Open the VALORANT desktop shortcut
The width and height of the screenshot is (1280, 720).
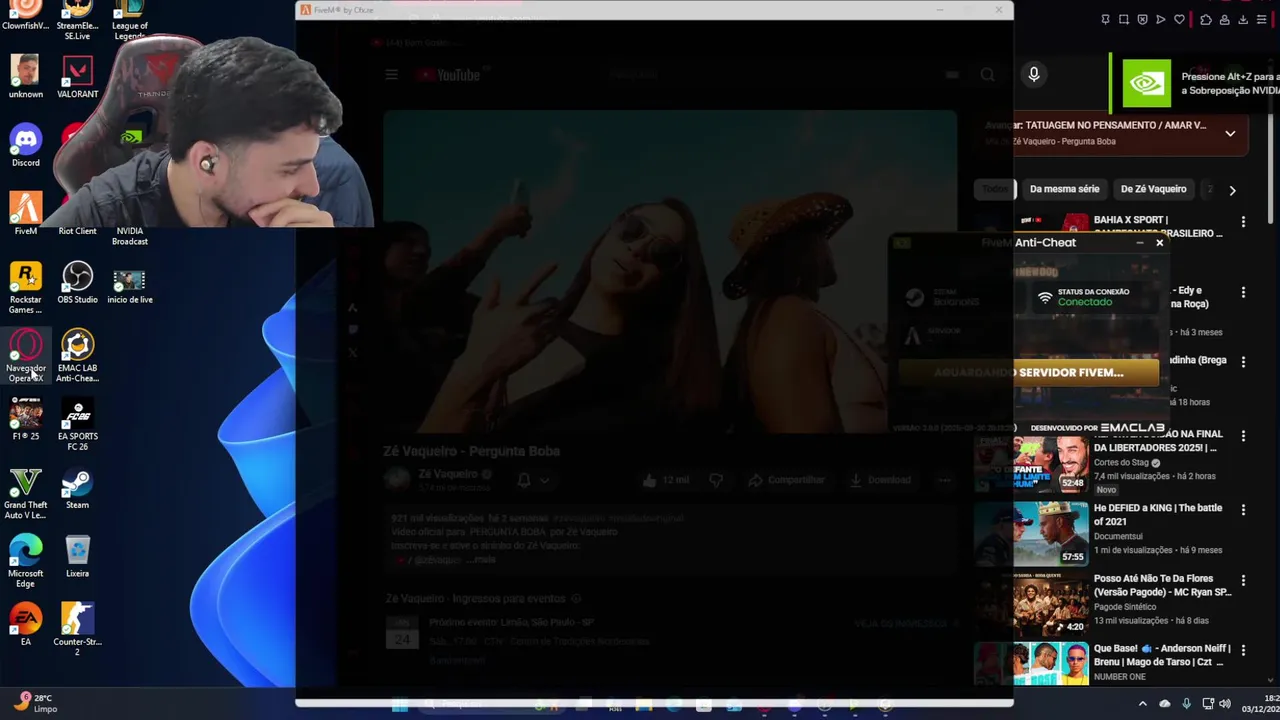77,77
